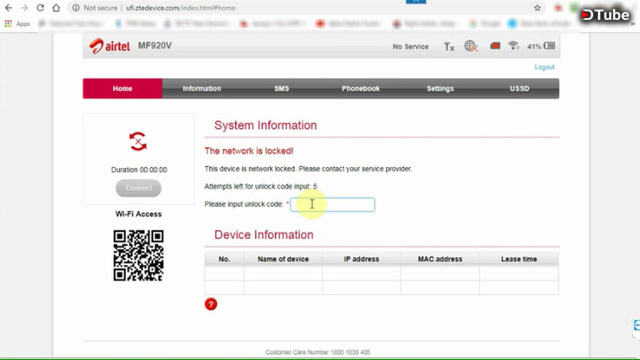Click the 'Wi-Fi Access' label

tap(138, 214)
